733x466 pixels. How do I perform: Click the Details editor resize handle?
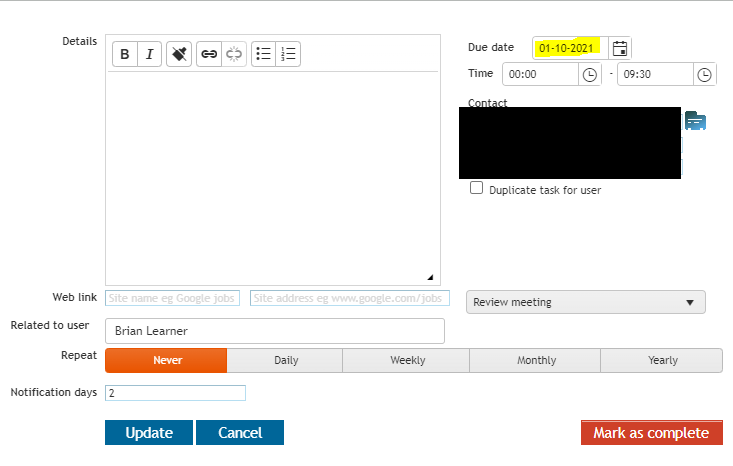click(431, 277)
